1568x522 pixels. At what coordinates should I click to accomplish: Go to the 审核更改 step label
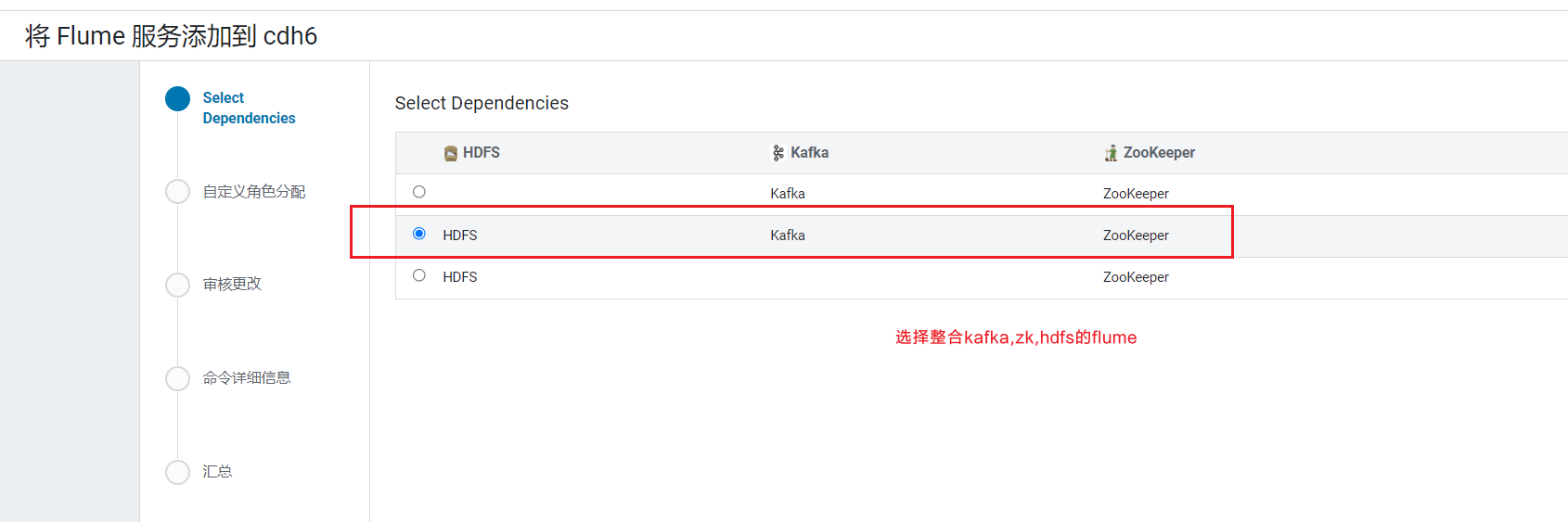pyautogui.click(x=232, y=284)
